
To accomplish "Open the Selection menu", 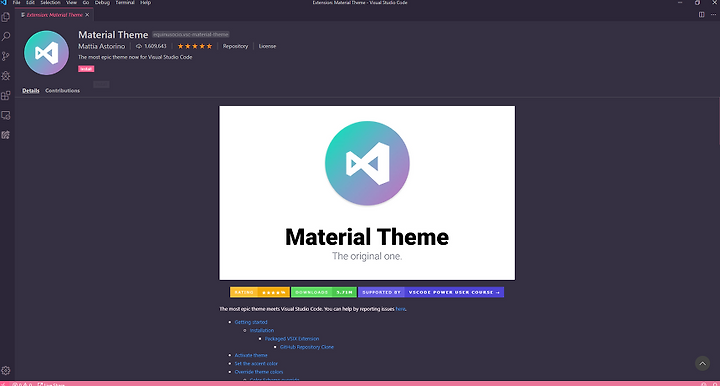I will 51,3.
